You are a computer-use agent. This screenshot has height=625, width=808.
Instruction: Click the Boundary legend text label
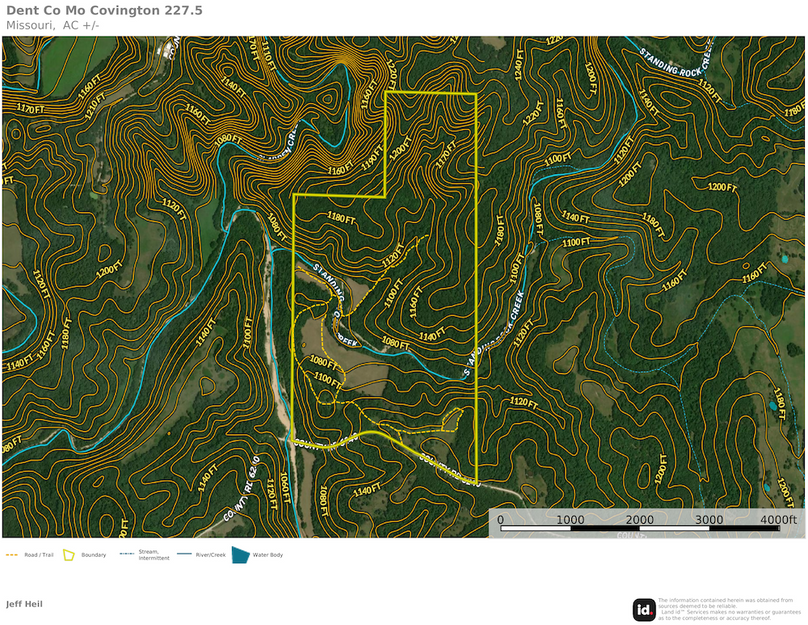click(93, 555)
